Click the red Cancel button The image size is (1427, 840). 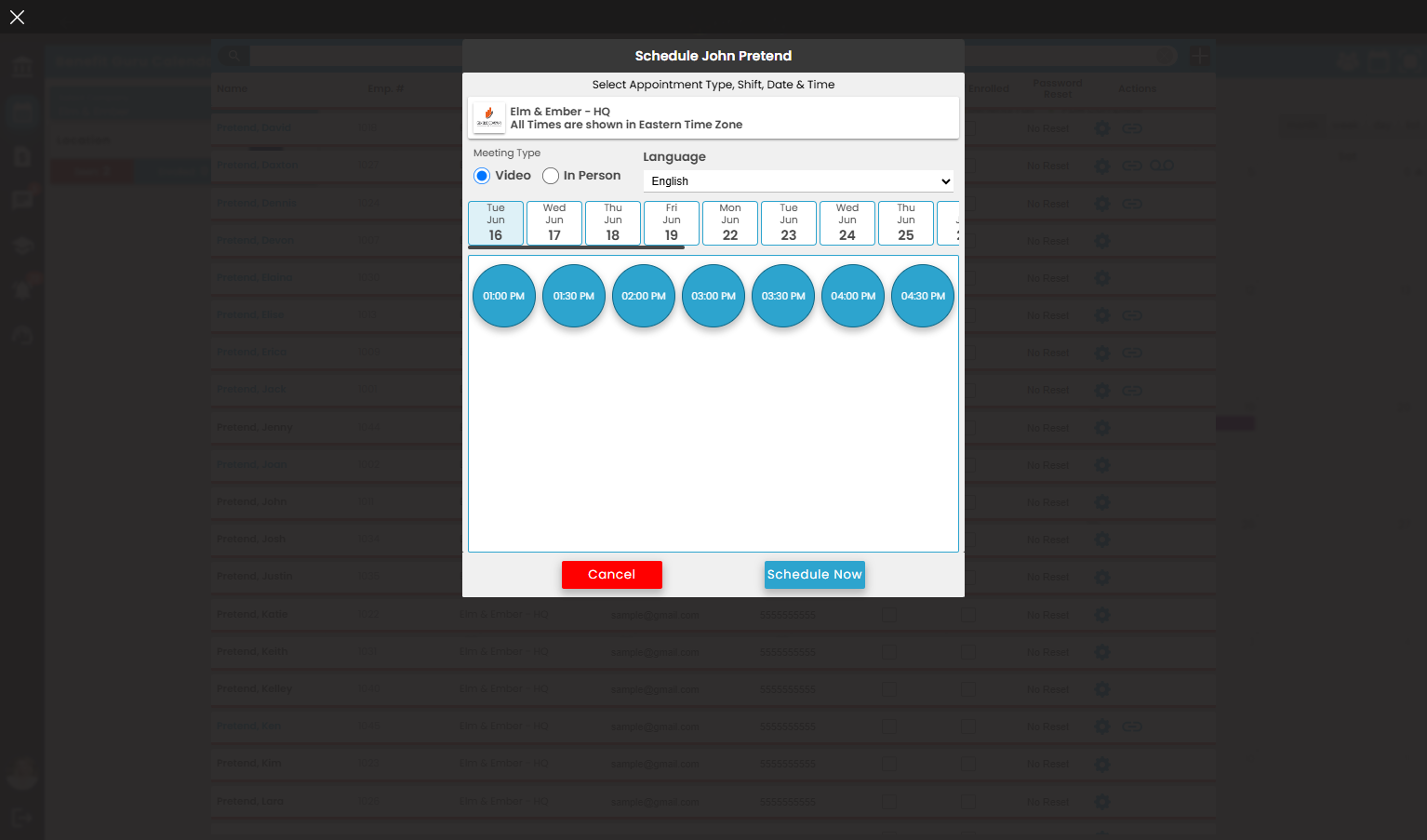coord(612,575)
